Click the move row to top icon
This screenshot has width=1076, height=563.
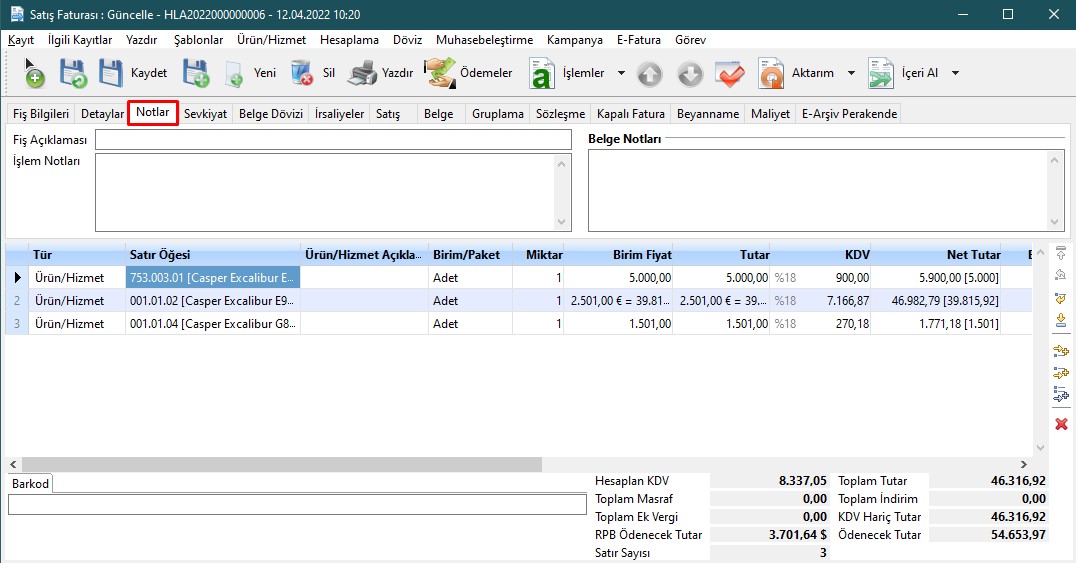point(1061,253)
